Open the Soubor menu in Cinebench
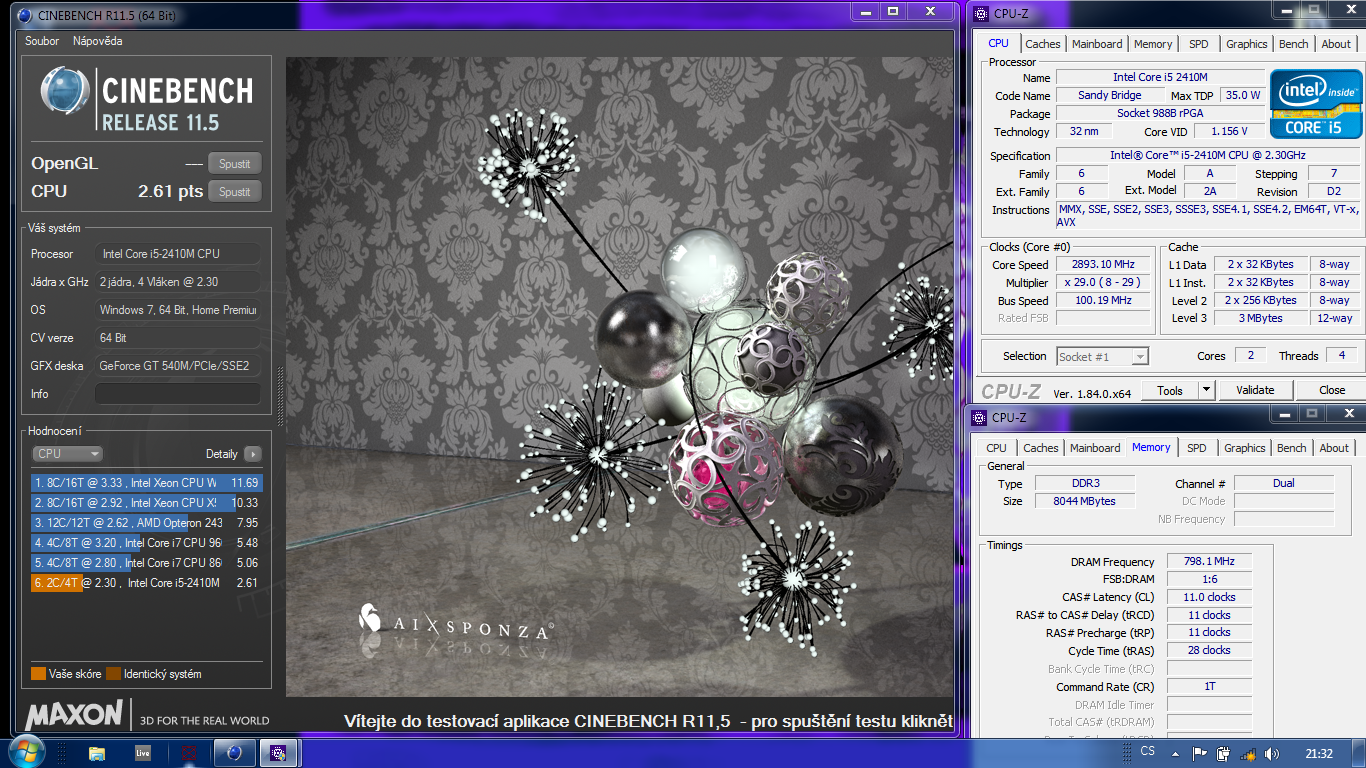The image size is (1366, 768). 42,41
